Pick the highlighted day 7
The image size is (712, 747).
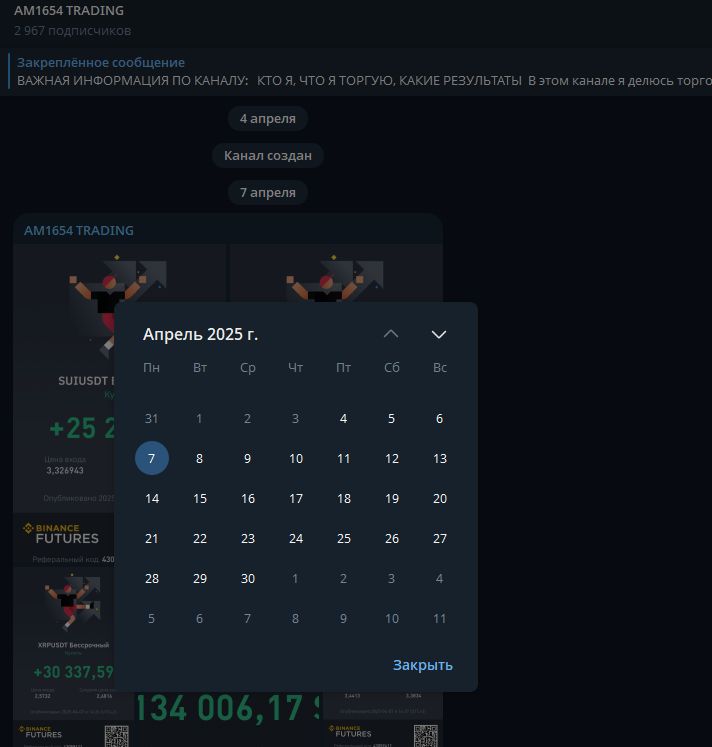(151, 458)
